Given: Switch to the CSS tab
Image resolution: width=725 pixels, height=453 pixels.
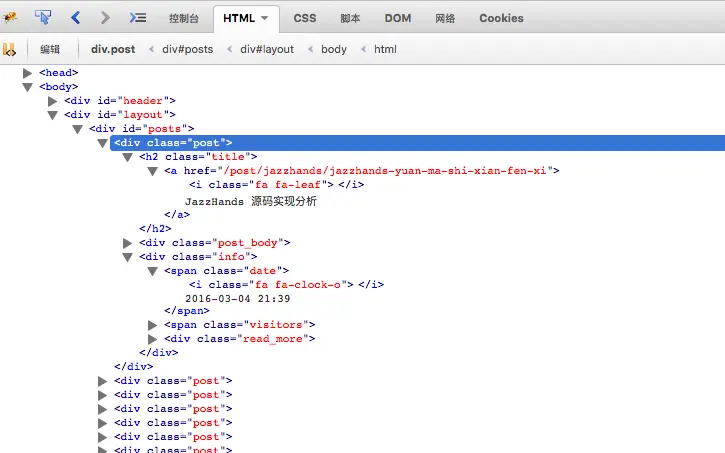Looking at the screenshot, I should pyautogui.click(x=305, y=18).
